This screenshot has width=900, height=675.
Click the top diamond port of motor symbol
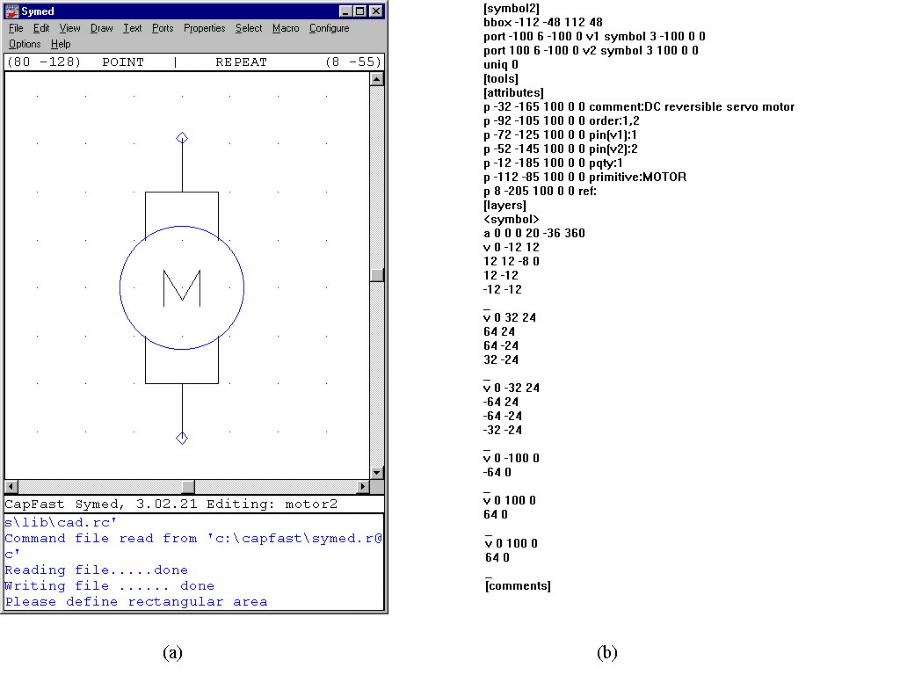point(182,138)
